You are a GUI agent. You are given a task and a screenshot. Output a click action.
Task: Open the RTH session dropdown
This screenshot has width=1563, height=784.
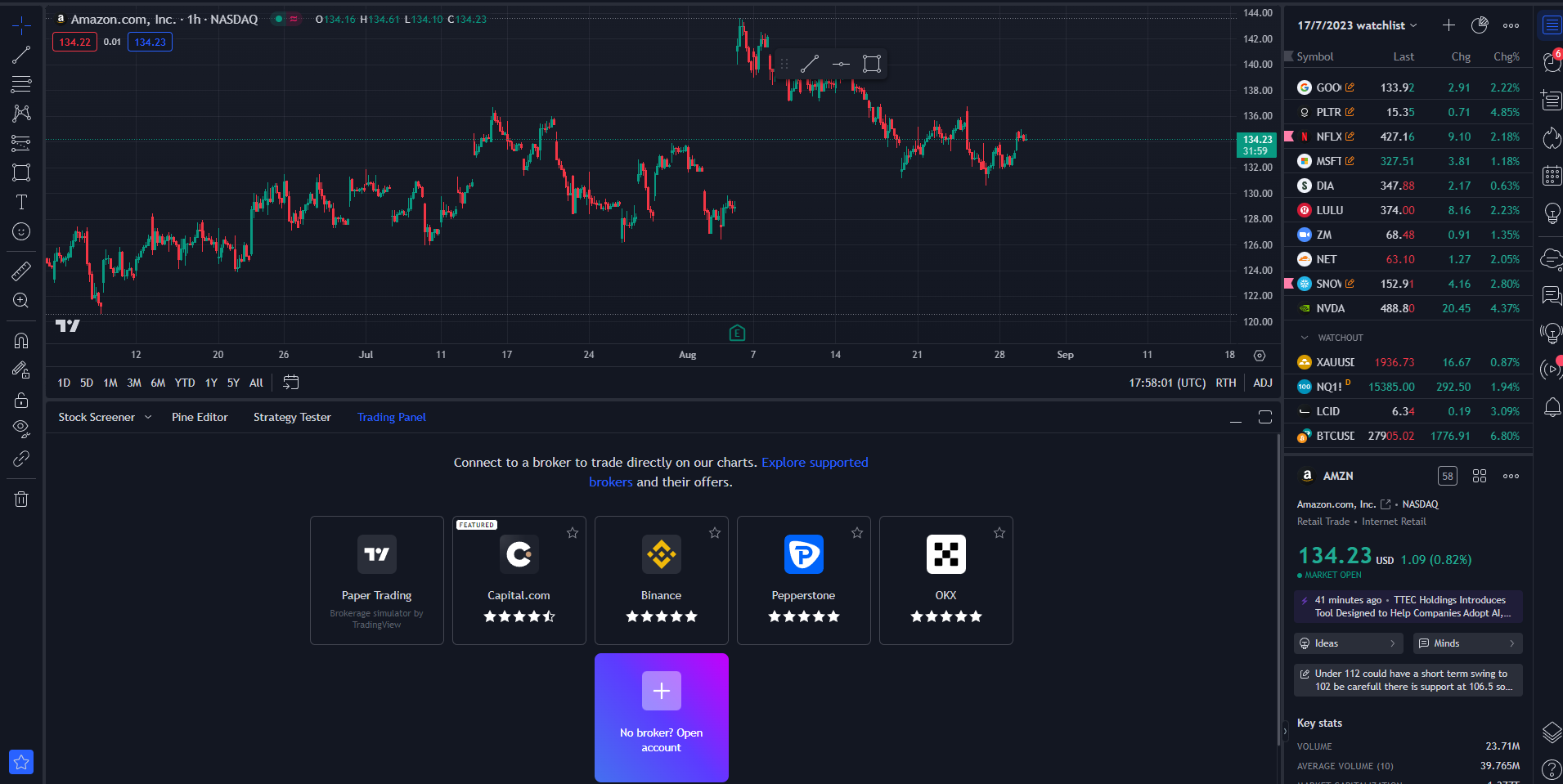click(x=1226, y=383)
